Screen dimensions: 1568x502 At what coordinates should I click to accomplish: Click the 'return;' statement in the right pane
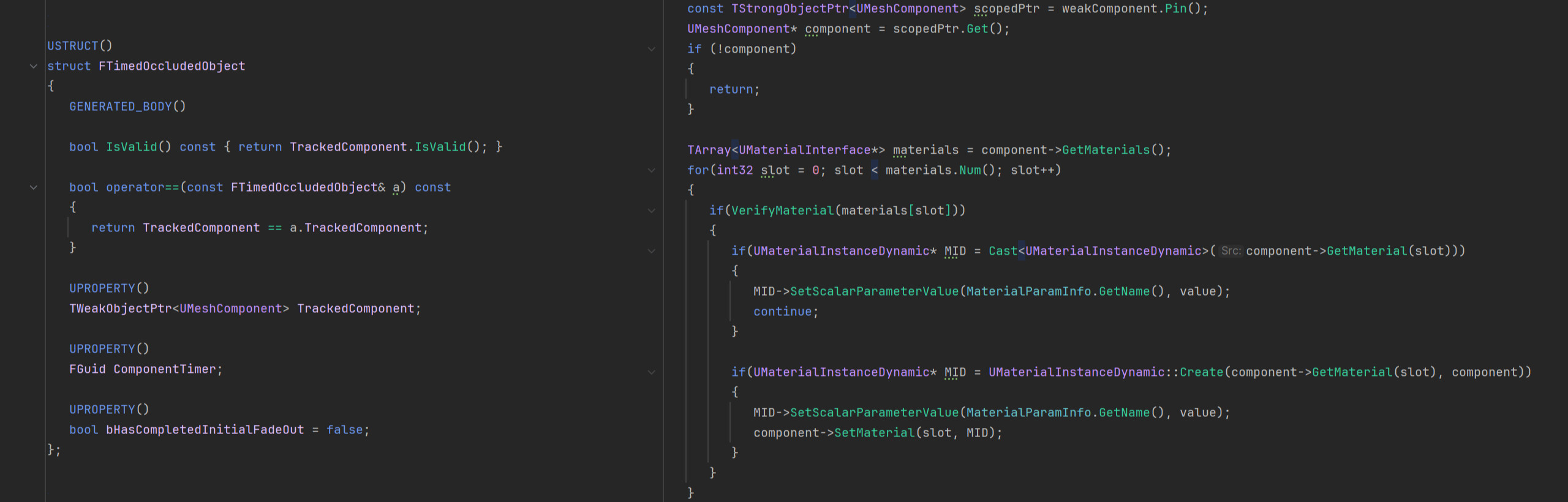734,89
